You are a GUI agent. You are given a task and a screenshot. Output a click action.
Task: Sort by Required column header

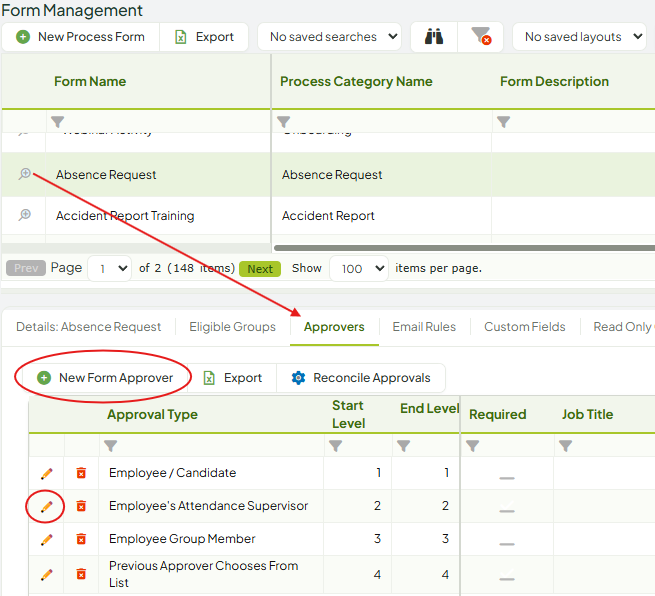tap(498, 414)
